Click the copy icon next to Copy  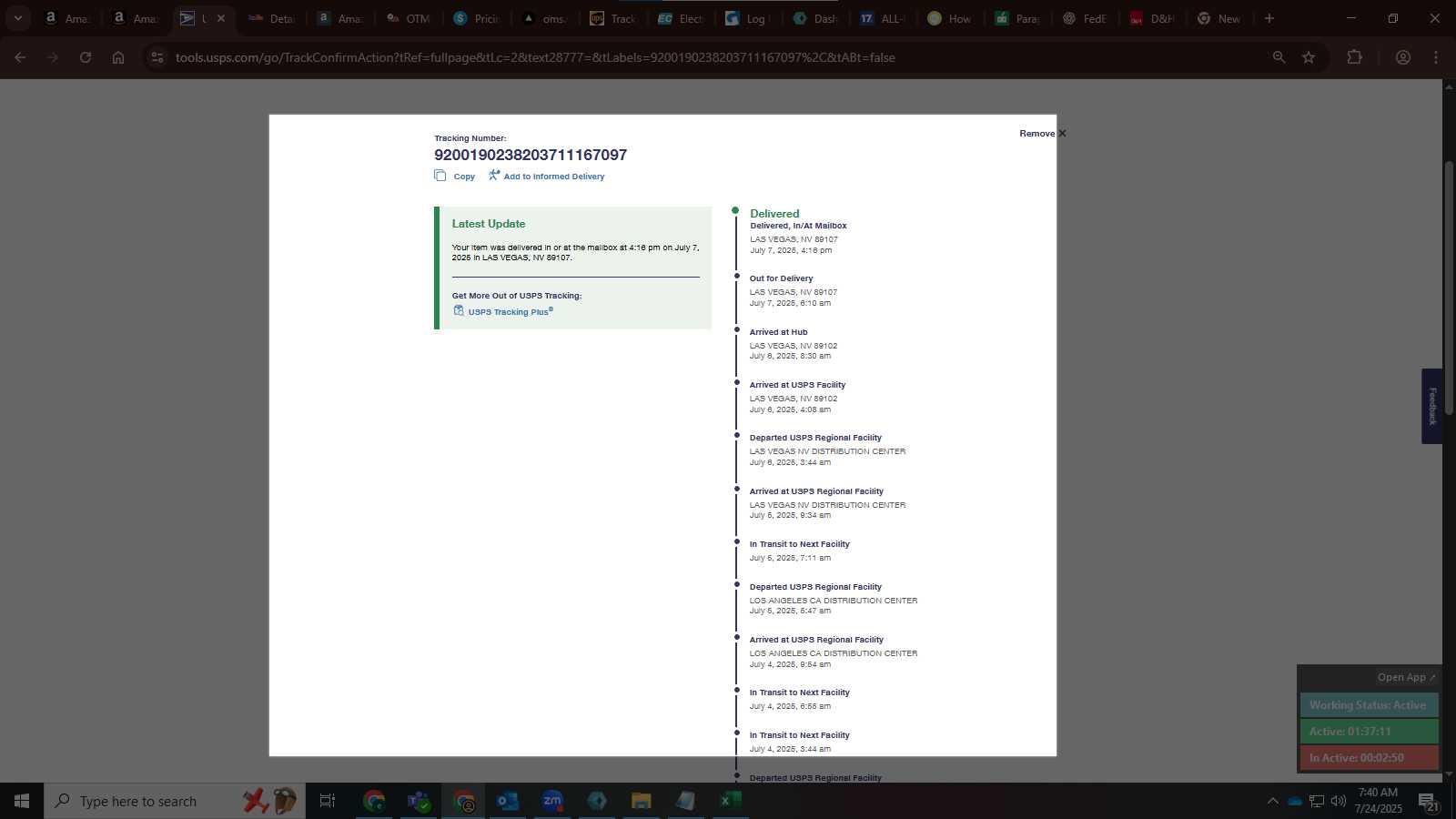click(x=440, y=176)
